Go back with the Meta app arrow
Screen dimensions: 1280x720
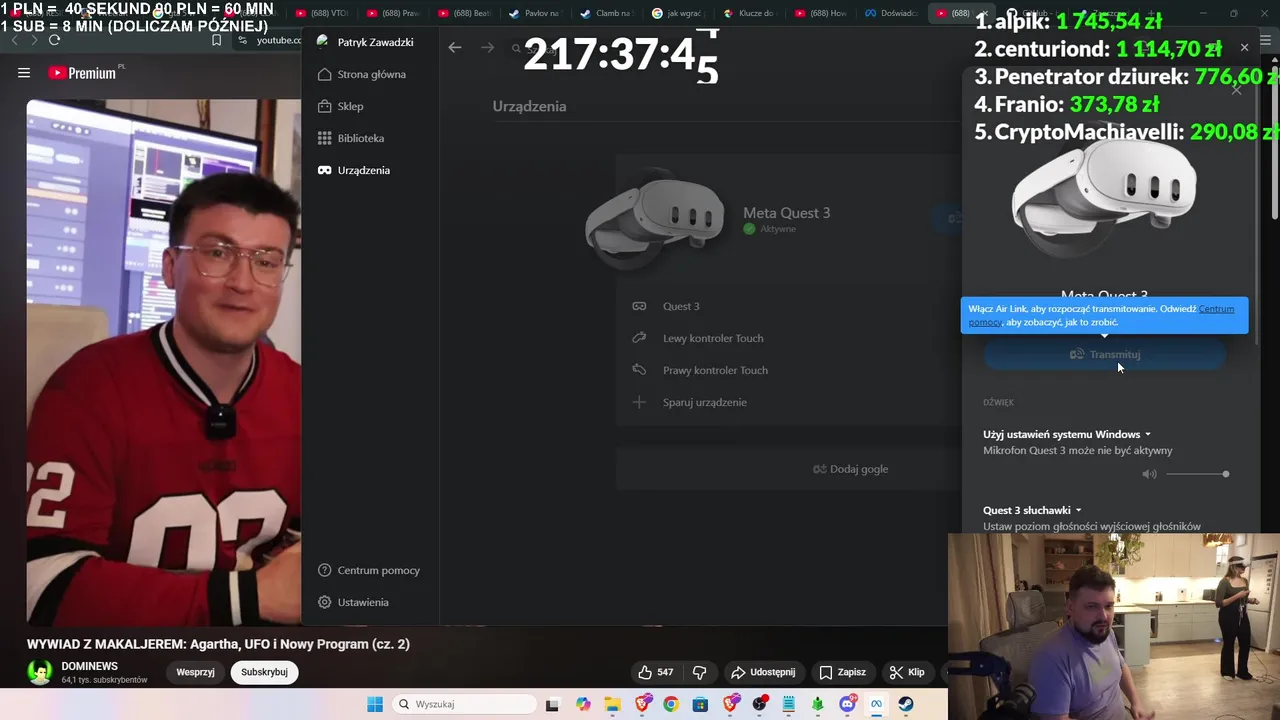click(455, 47)
